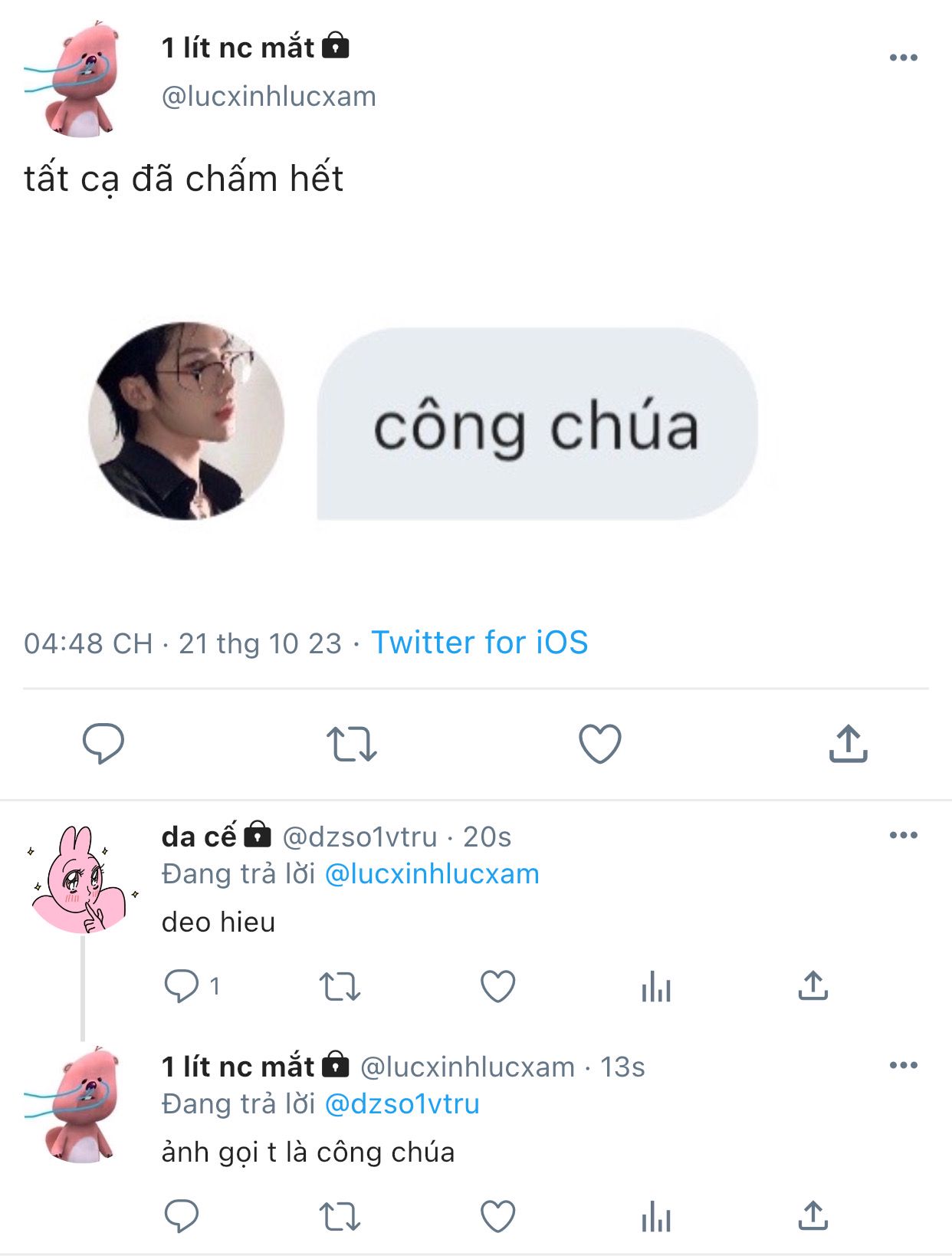The height and width of the screenshot is (1256, 952).
Task: Retweet the 'deo hieu' reply
Action: point(340,986)
